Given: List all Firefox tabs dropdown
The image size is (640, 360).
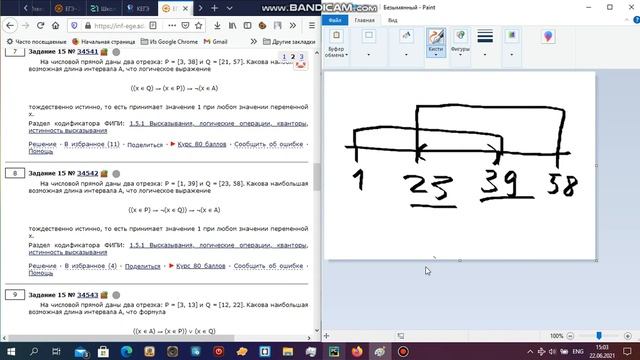Looking at the screenshot, I should (229, 8).
